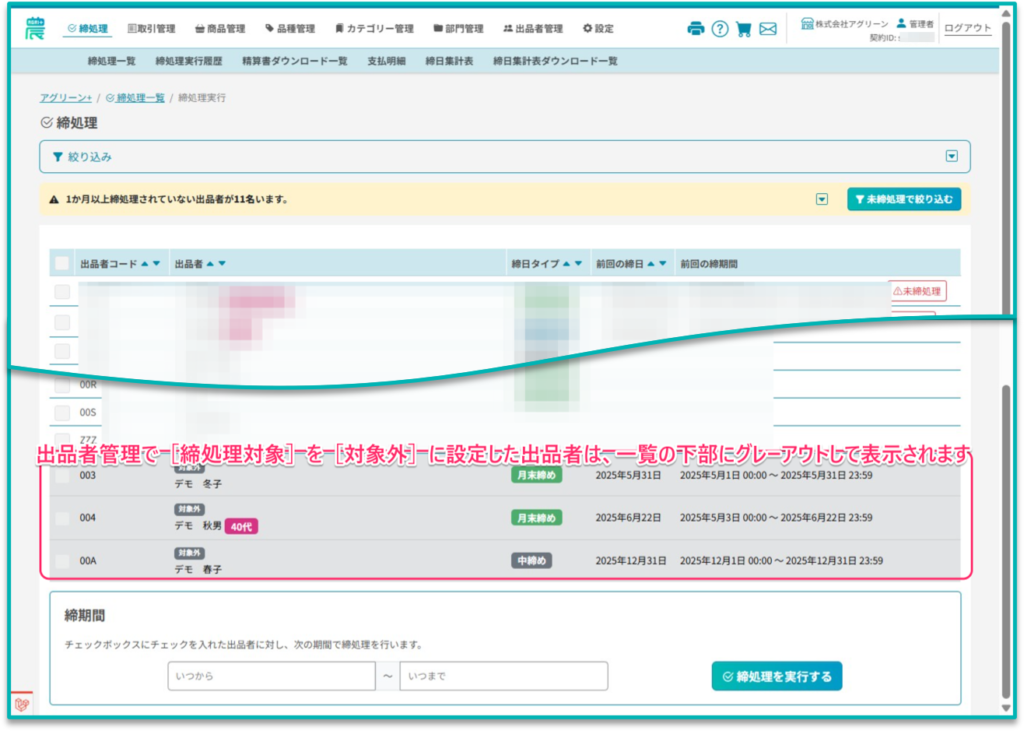The image size is (1024, 731).
Task: Open the 出品者管理 menu
Action: tap(533, 29)
